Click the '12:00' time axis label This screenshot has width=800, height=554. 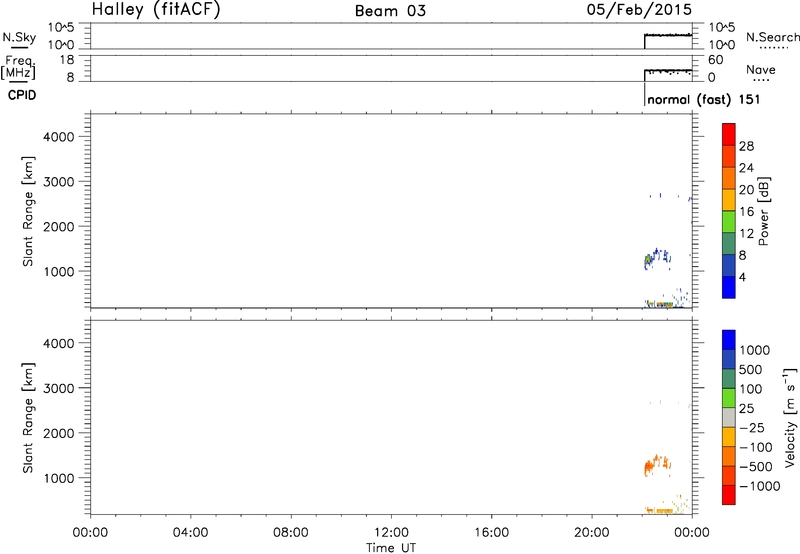coord(391,533)
